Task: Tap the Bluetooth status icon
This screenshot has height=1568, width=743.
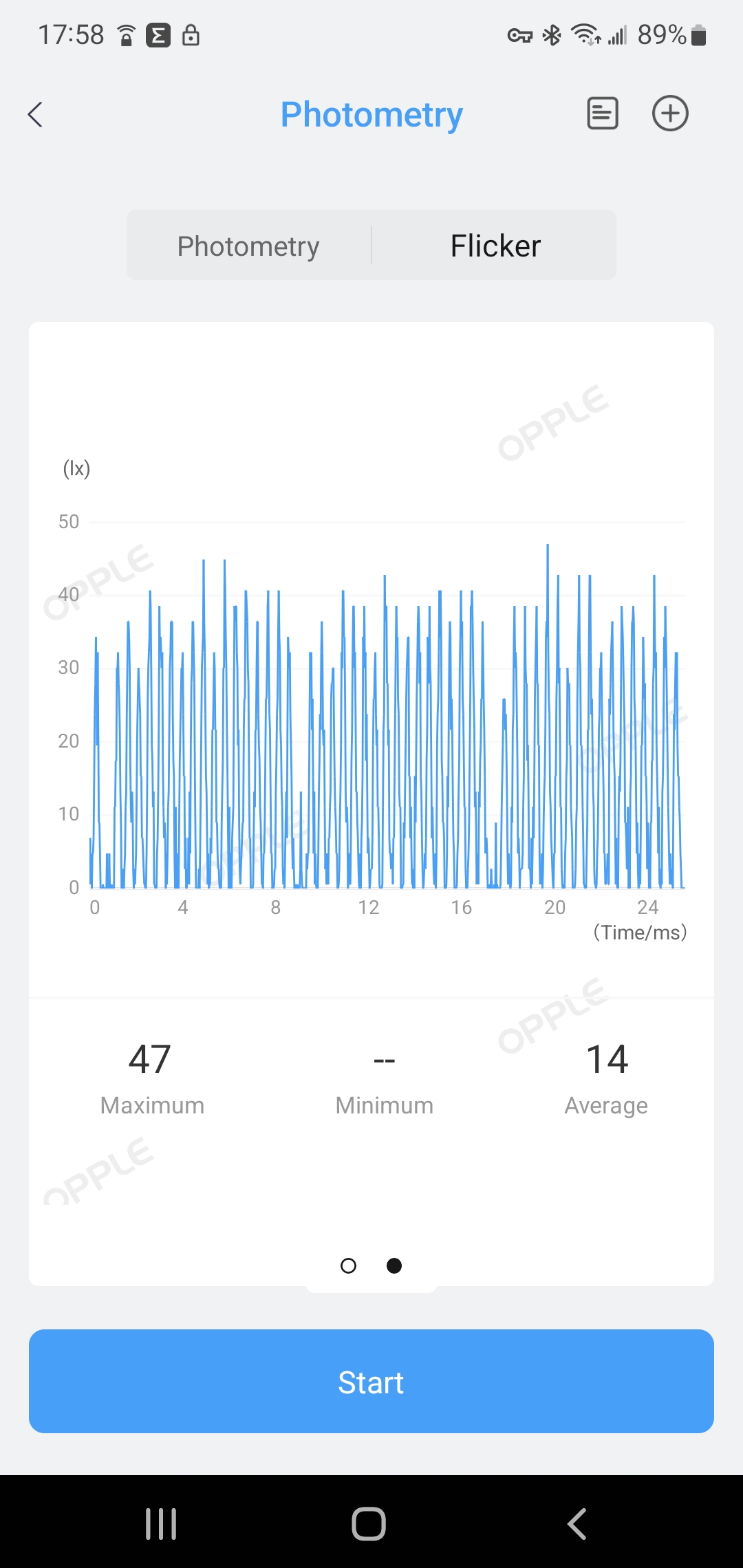Action: [552, 35]
